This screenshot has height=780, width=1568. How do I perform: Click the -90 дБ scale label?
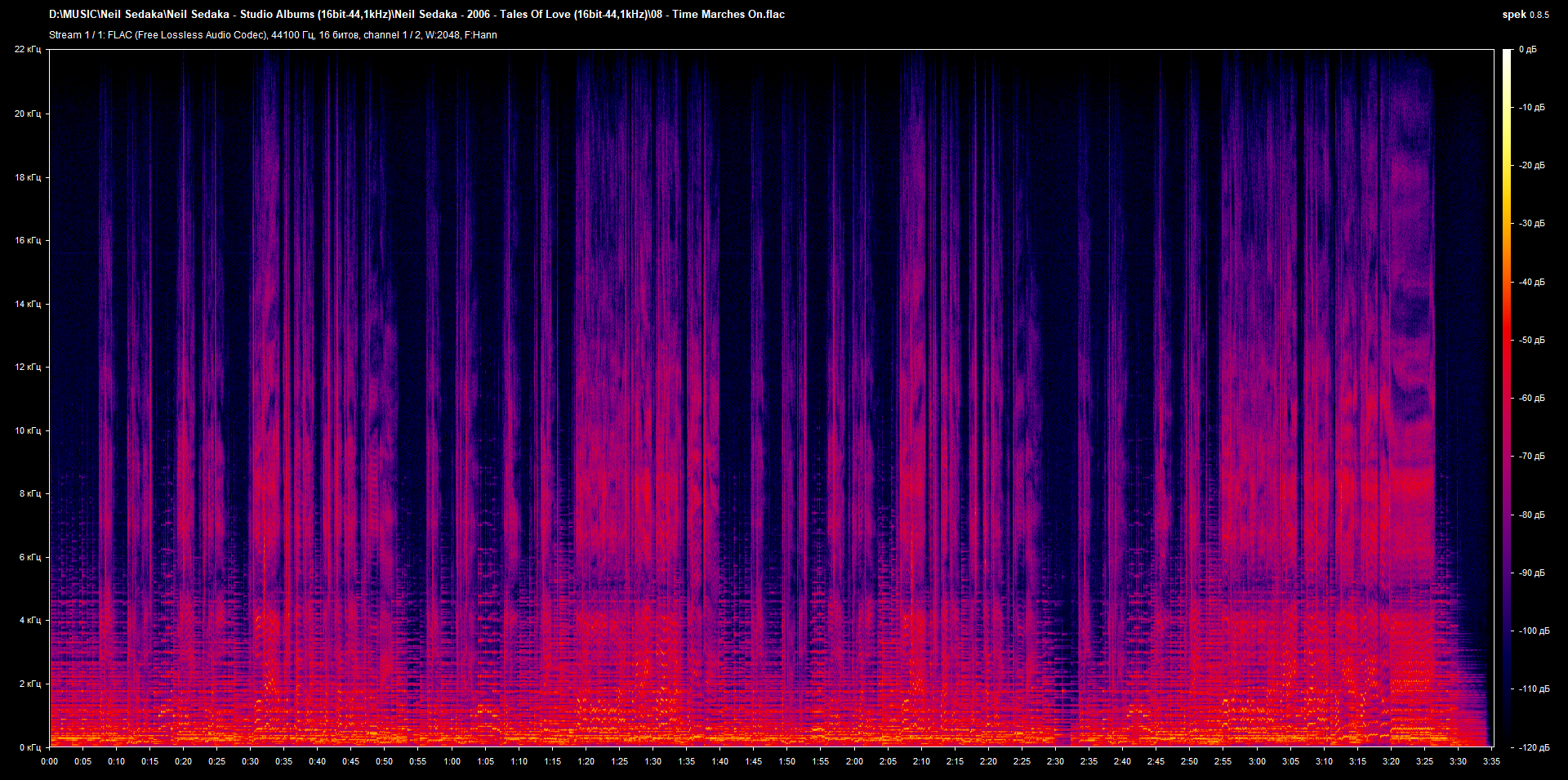click(x=1532, y=573)
